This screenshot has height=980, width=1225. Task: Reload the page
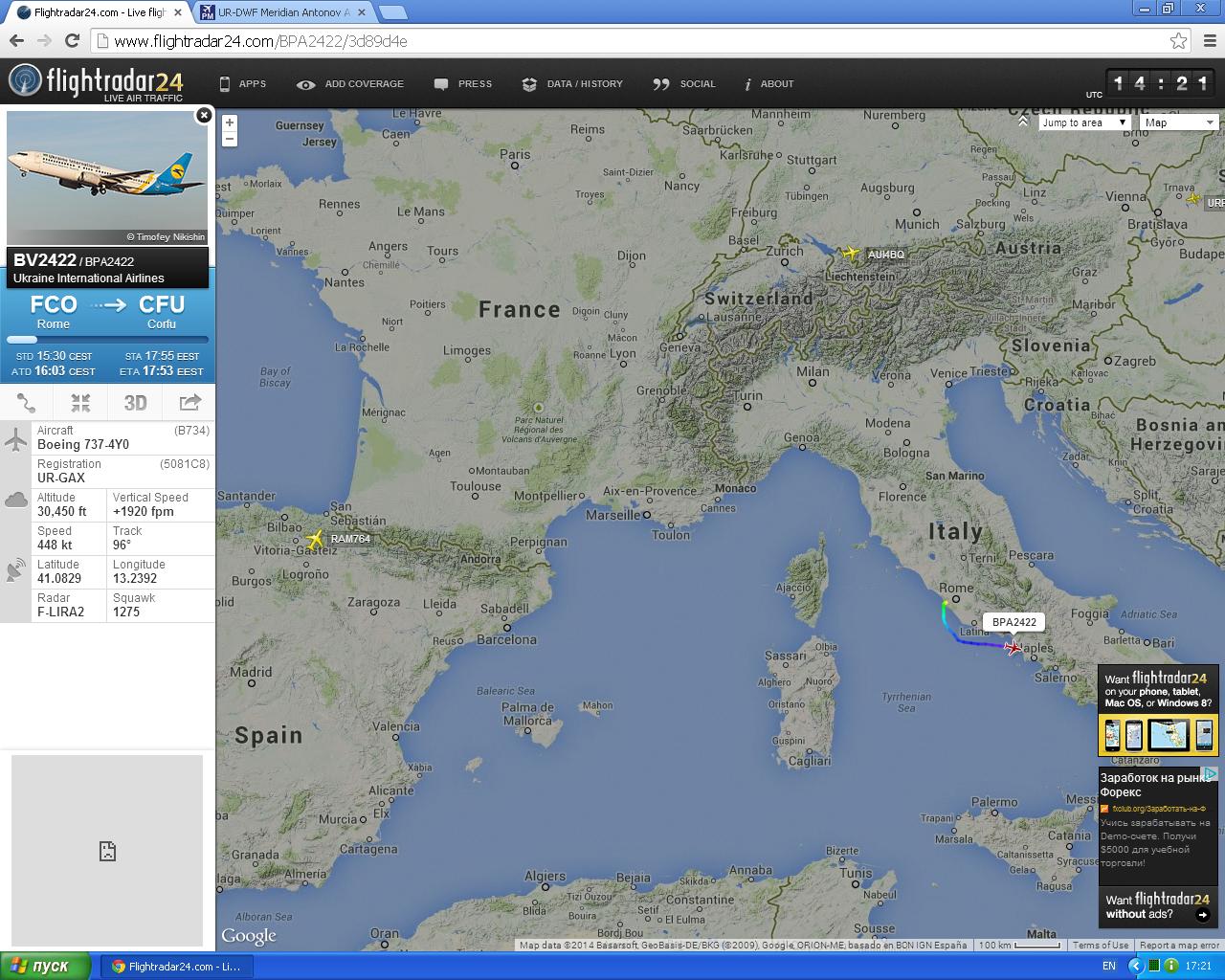[x=72, y=40]
